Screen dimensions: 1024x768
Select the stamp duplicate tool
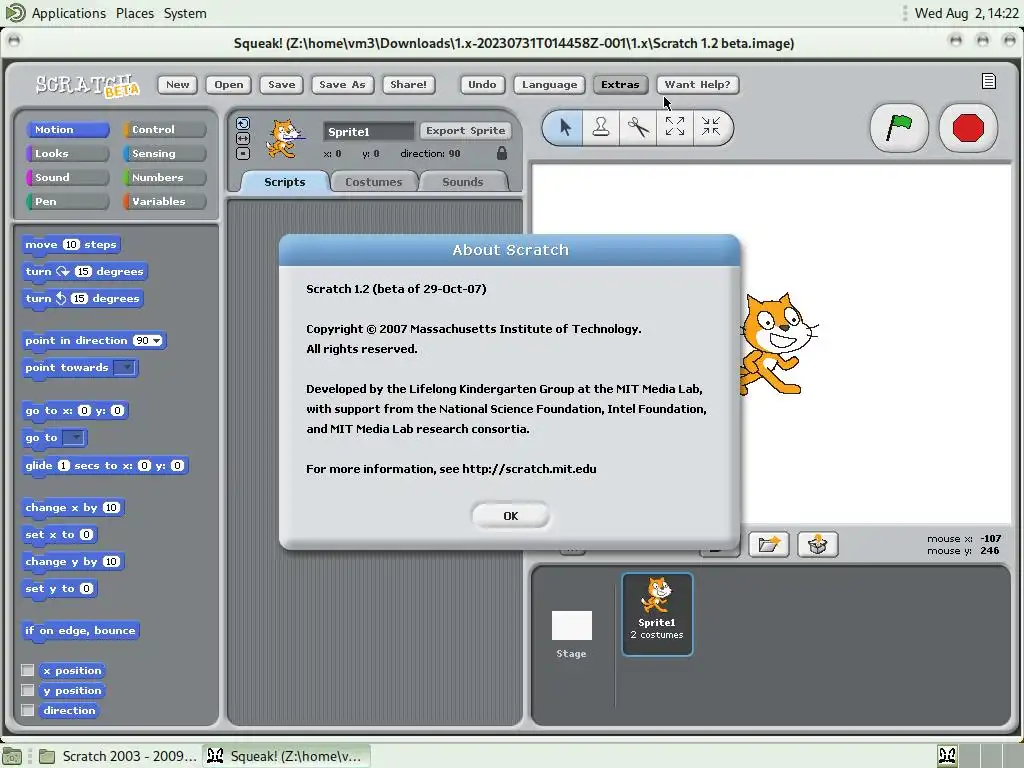coord(601,127)
